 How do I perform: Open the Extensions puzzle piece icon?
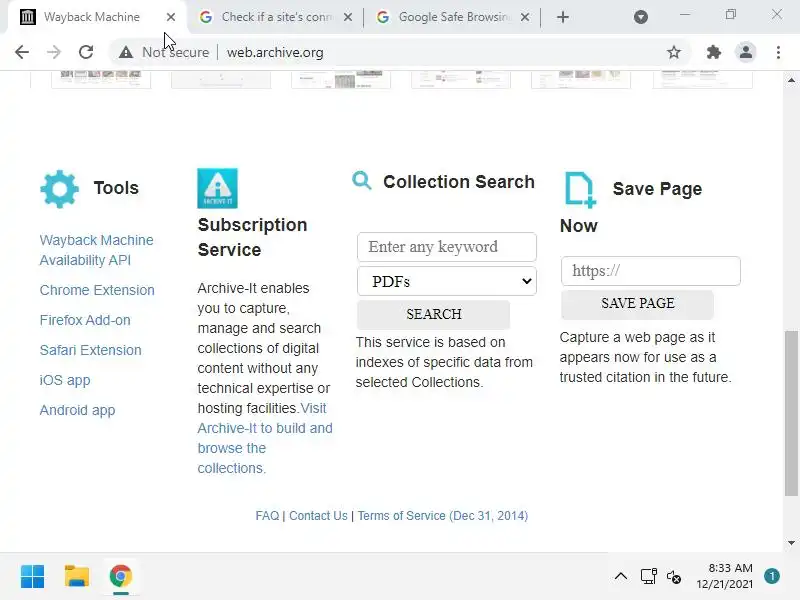pyautogui.click(x=713, y=52)
